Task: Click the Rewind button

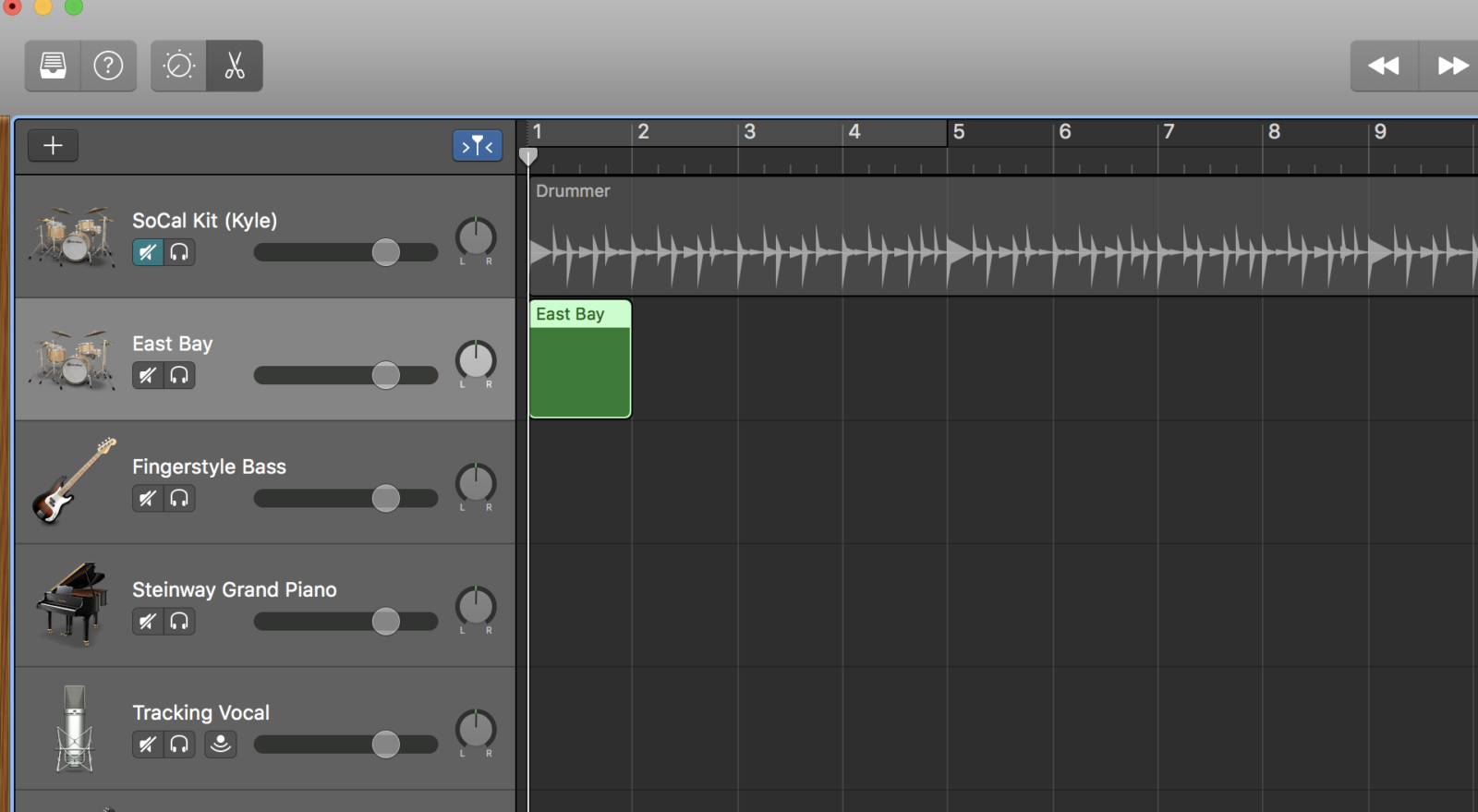Action: [1383, 66]
